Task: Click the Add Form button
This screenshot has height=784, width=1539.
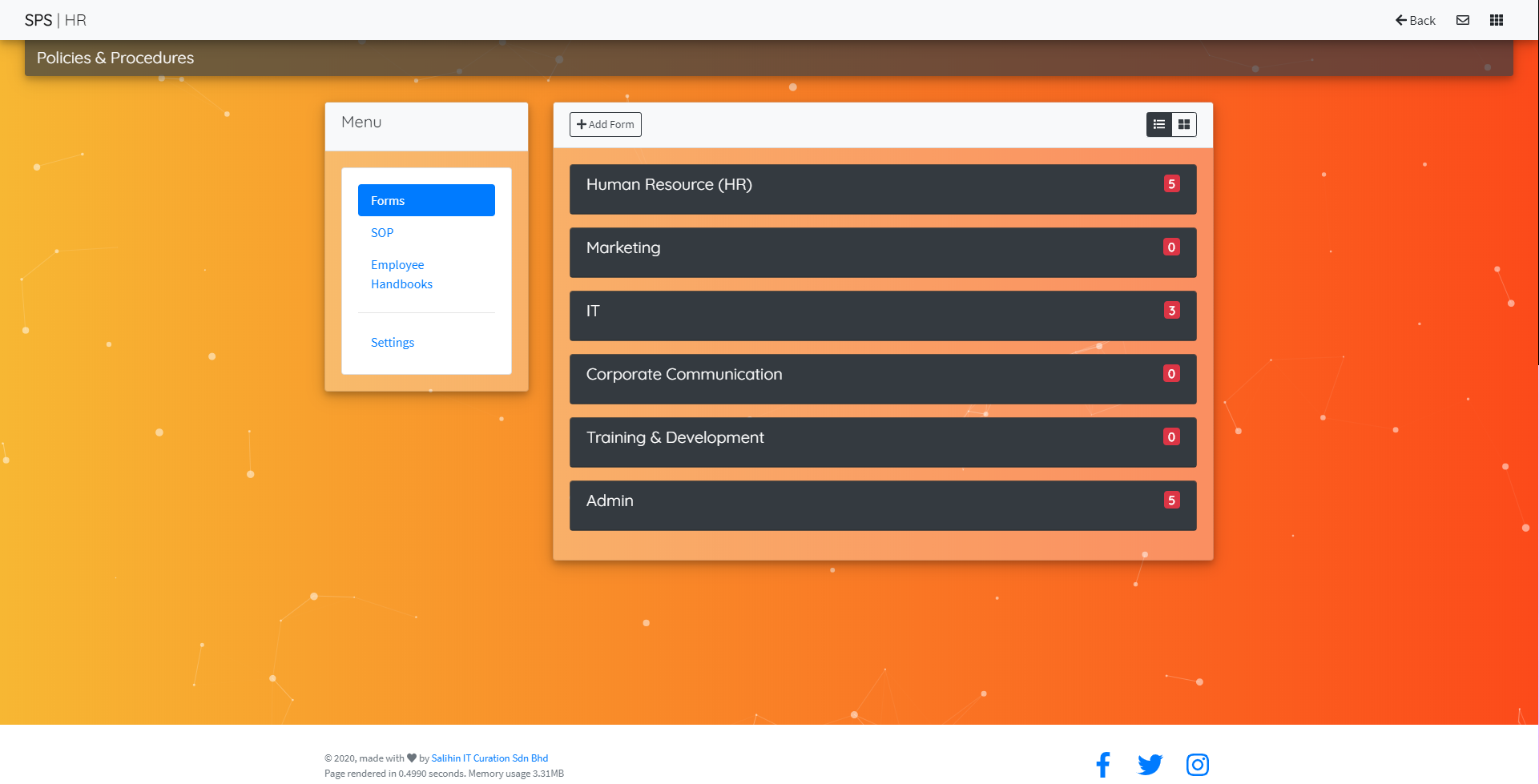Action: (x=606, y=124)
